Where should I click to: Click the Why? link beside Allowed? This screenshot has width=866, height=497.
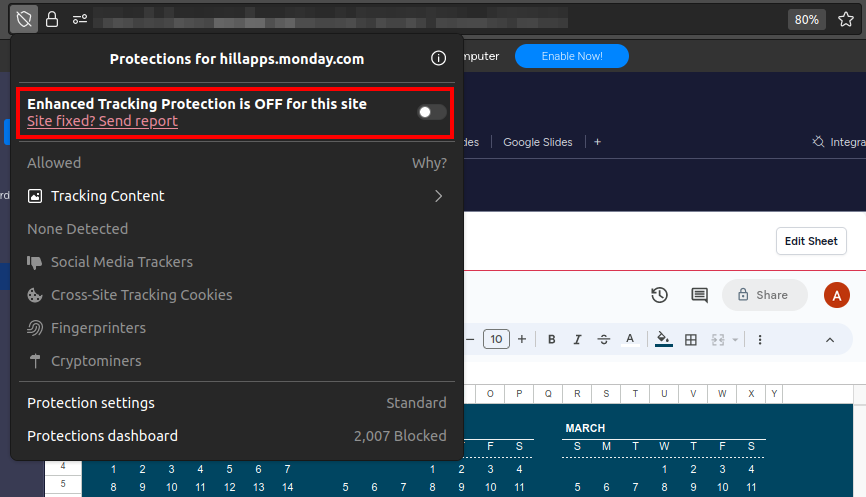(429, 163)
